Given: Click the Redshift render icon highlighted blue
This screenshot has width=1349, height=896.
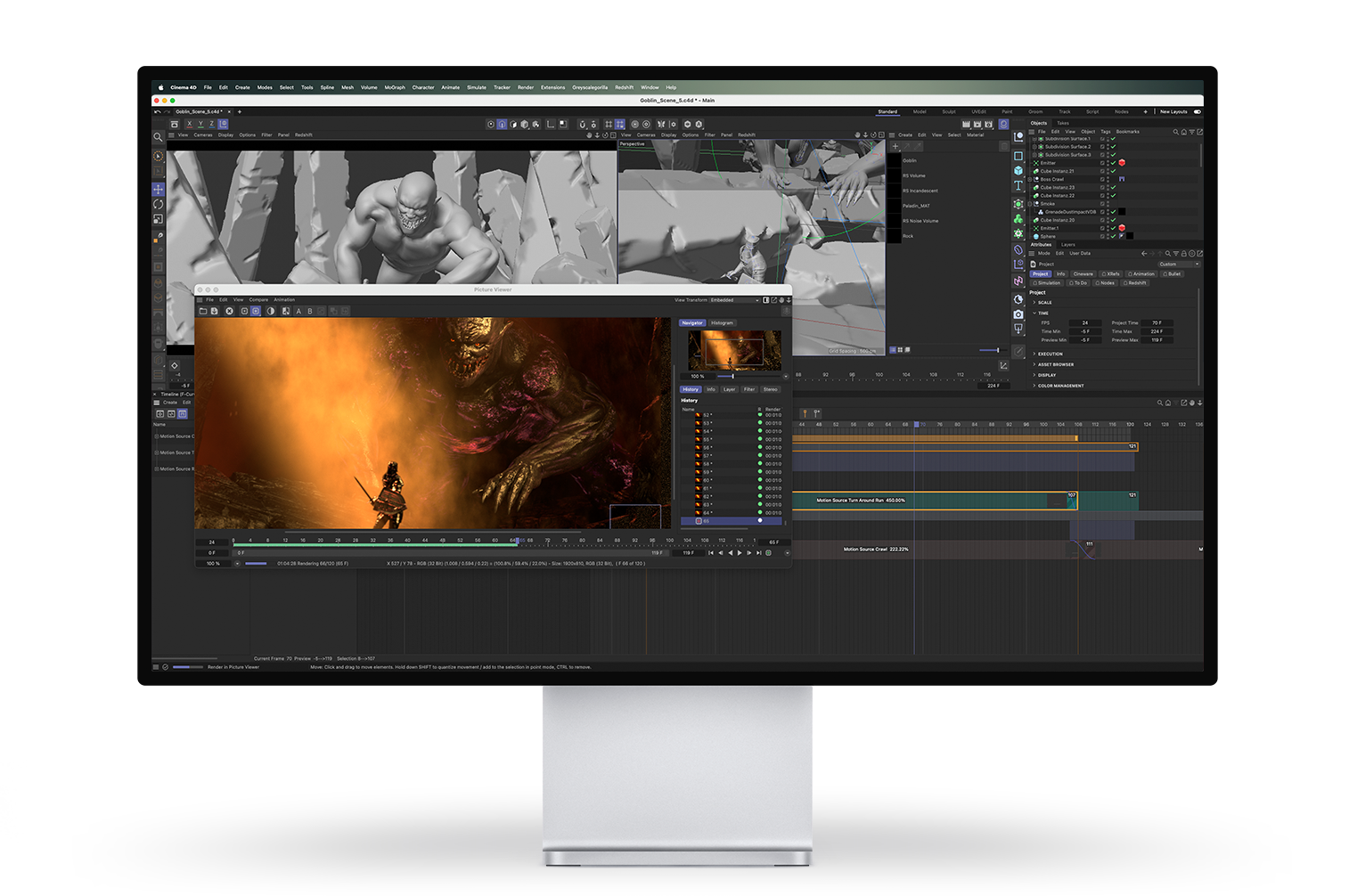Looking at the screenshot, I should coord(1004,124).
